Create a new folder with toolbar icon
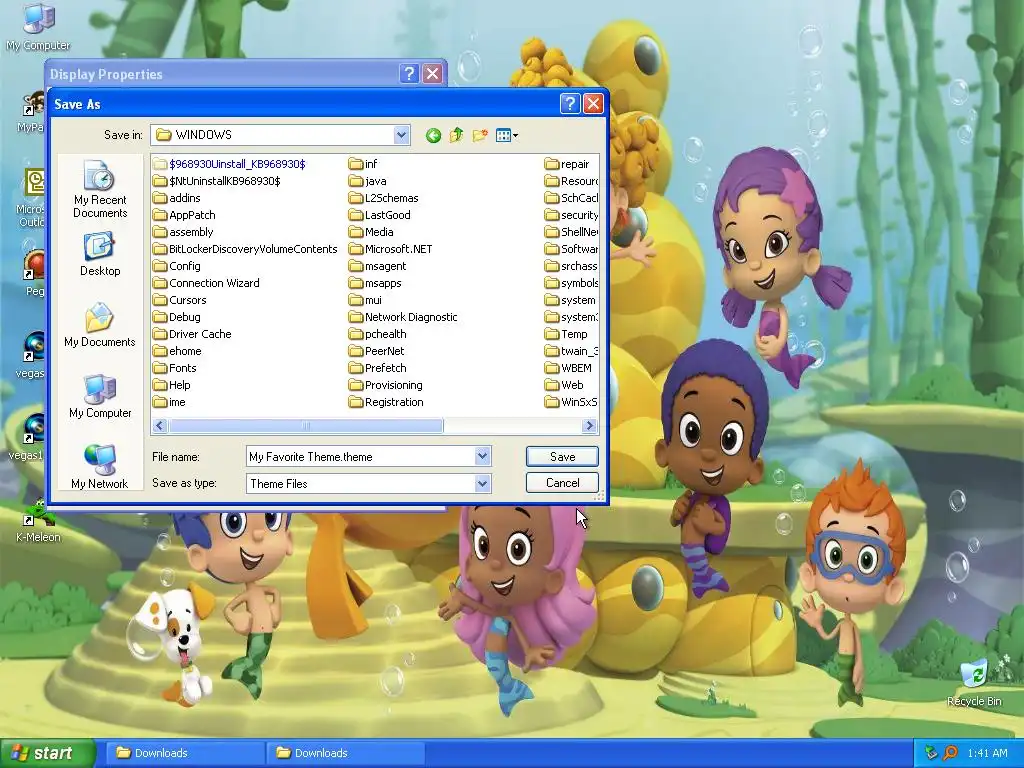Viewport: 1024px width, 768px height. pos(480,135)
